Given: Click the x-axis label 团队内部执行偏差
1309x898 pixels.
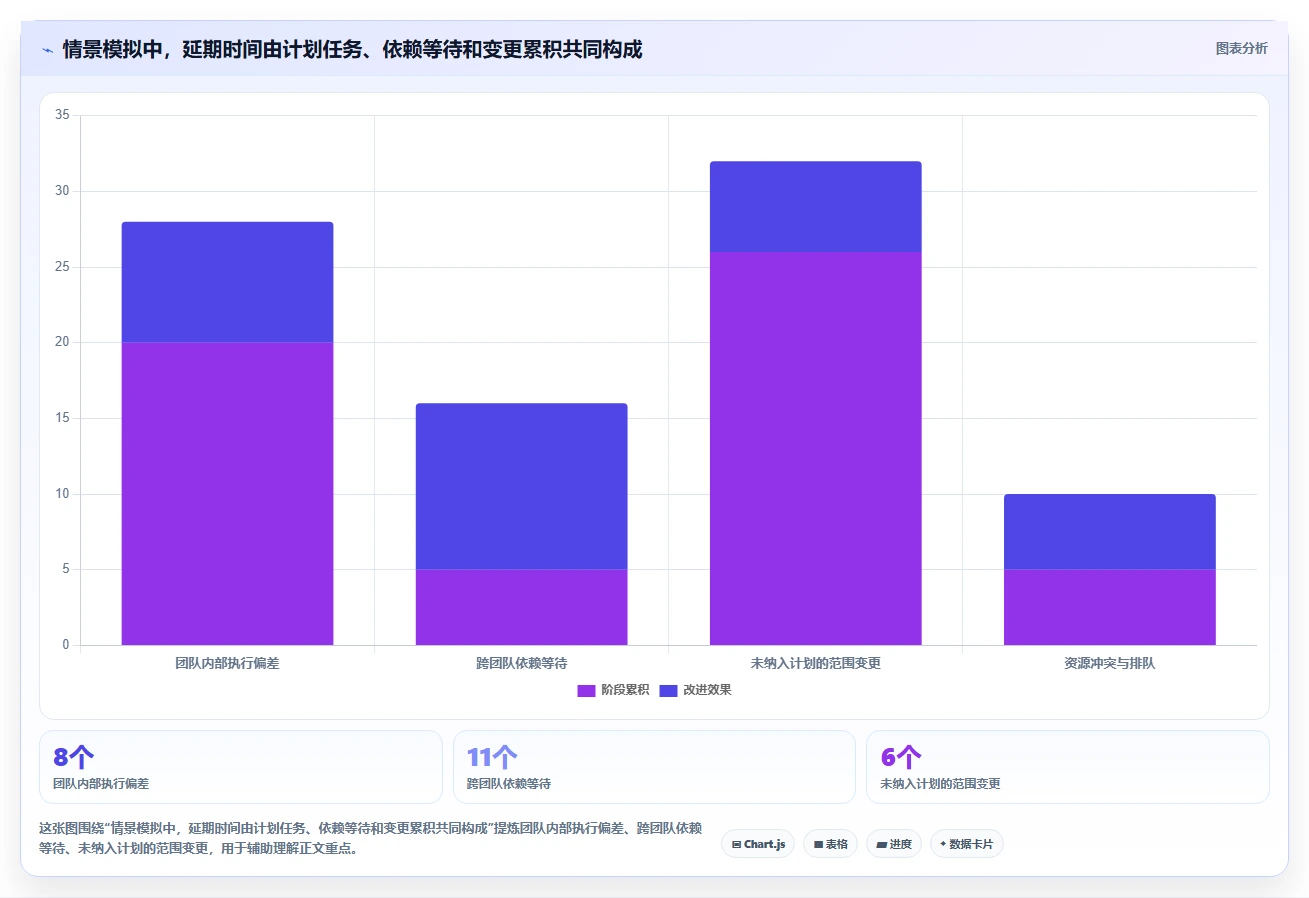Looking at the screenshot, I should coord(227,663).
